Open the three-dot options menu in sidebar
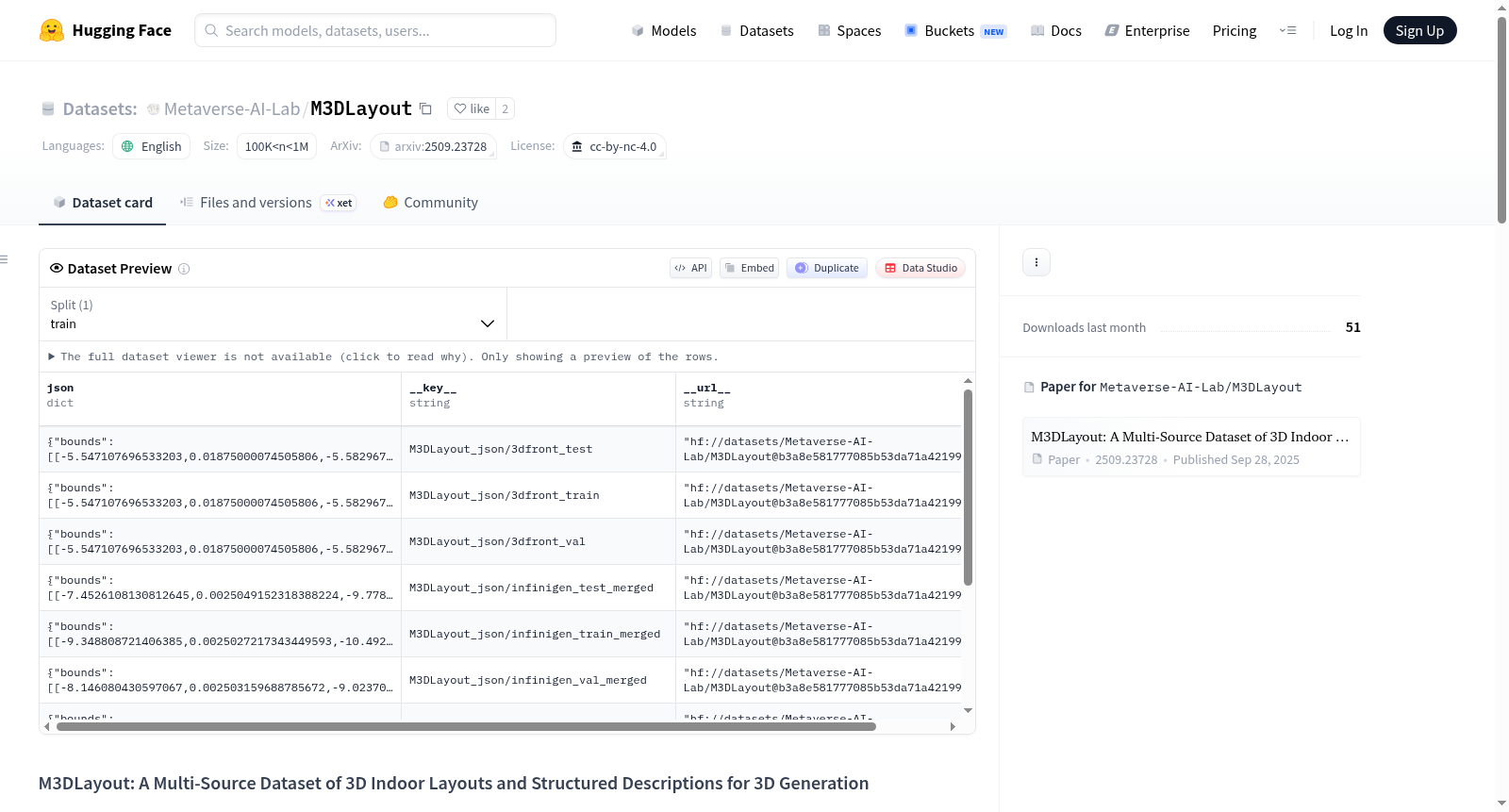 point(1036,262)
